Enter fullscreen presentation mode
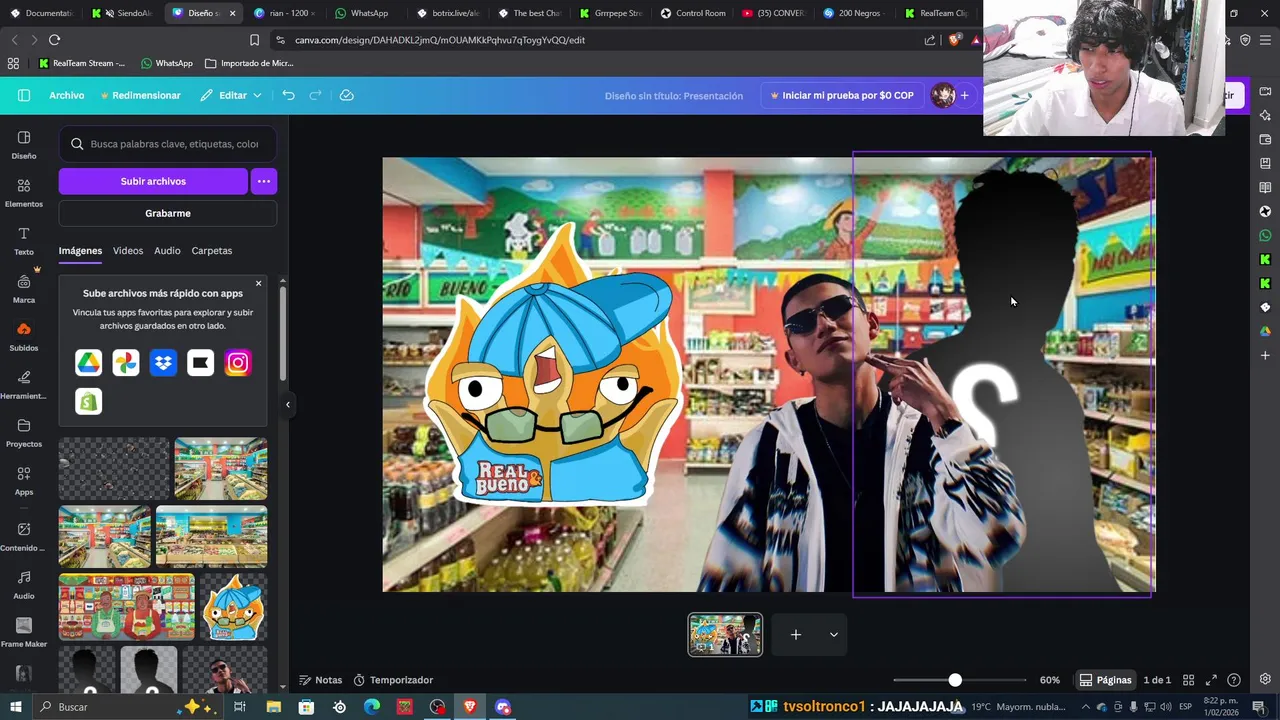 coord(1211,680)
